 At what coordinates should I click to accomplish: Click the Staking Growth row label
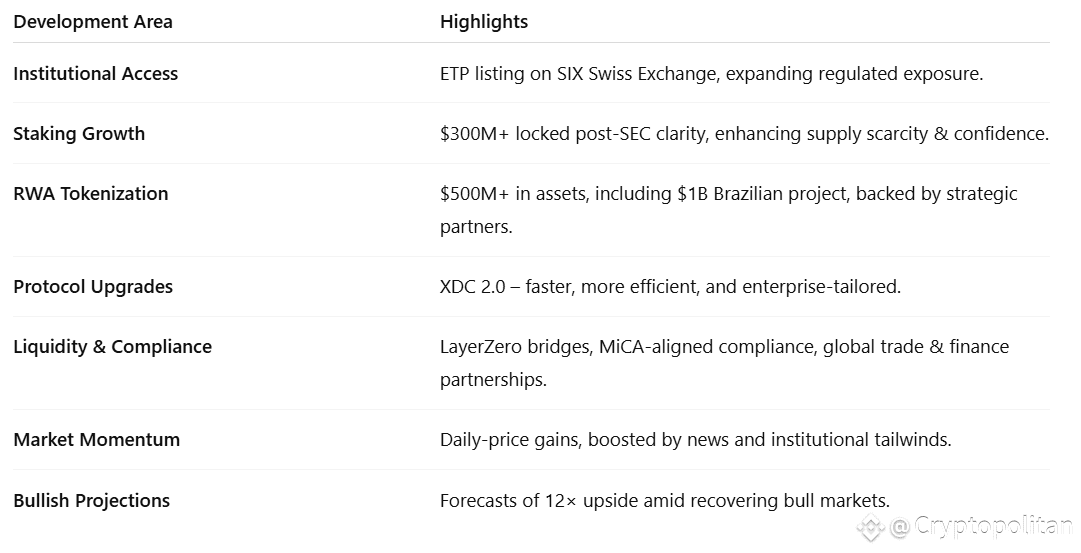tap(79, 134)
